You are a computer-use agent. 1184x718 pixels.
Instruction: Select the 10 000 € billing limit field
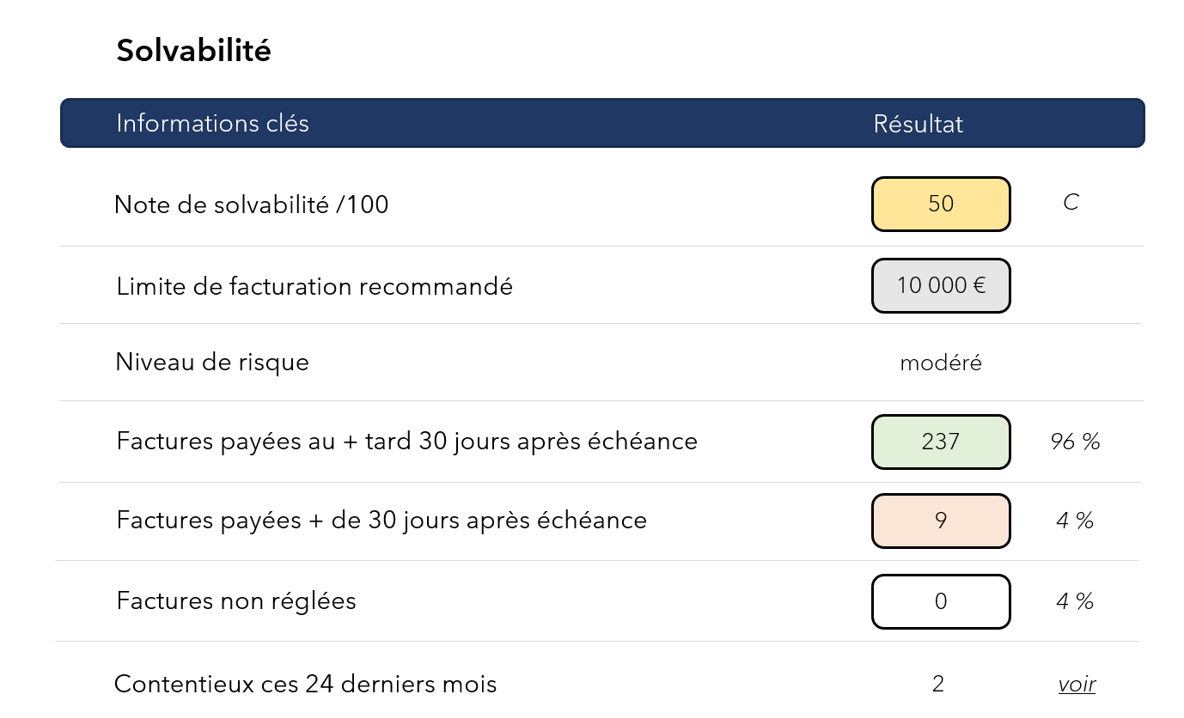[941, 285]
